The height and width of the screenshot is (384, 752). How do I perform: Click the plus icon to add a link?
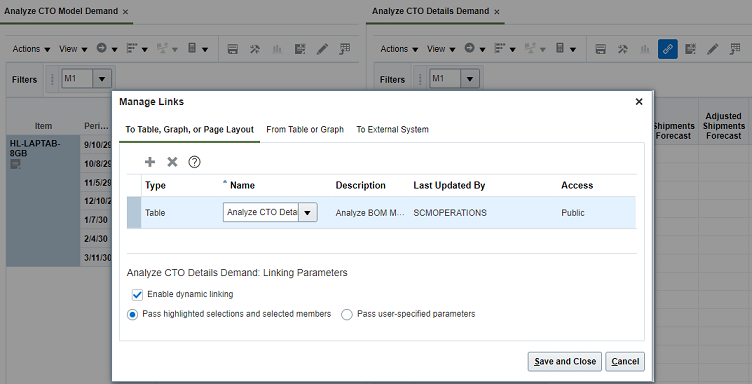click(150, 162)
